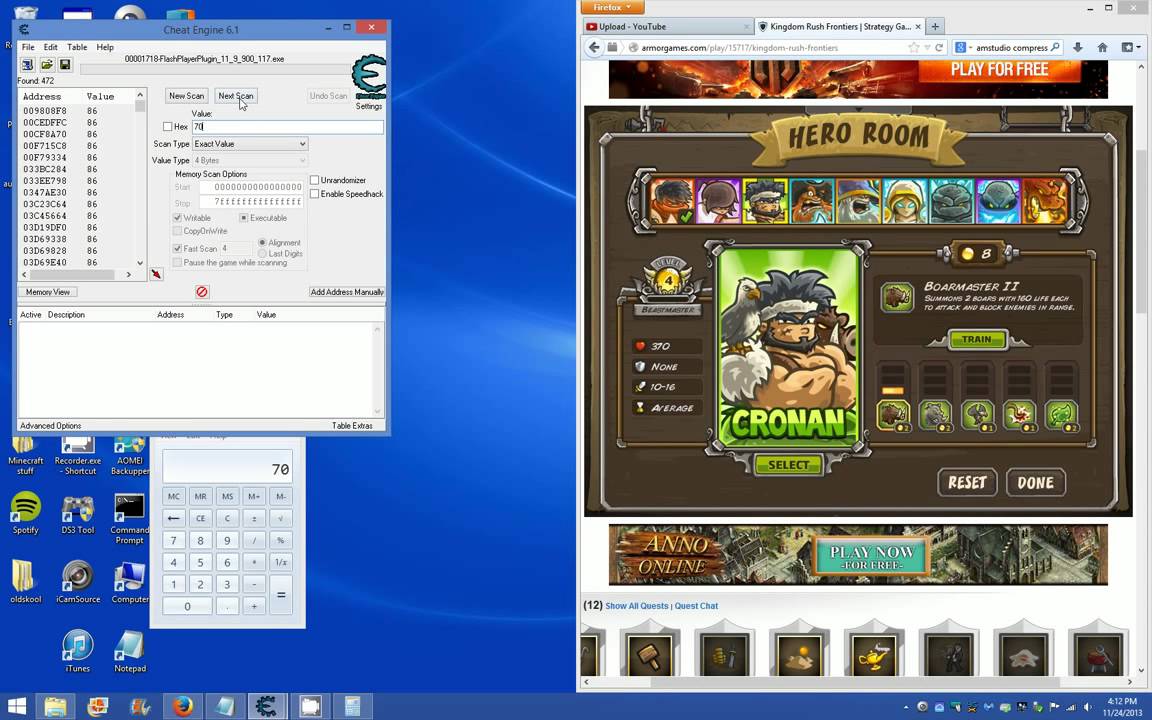This screenshot has width=1152, height=720.
Task: Select the Alignment radio button
Action: pyautogui.click(x=262, y=242)
